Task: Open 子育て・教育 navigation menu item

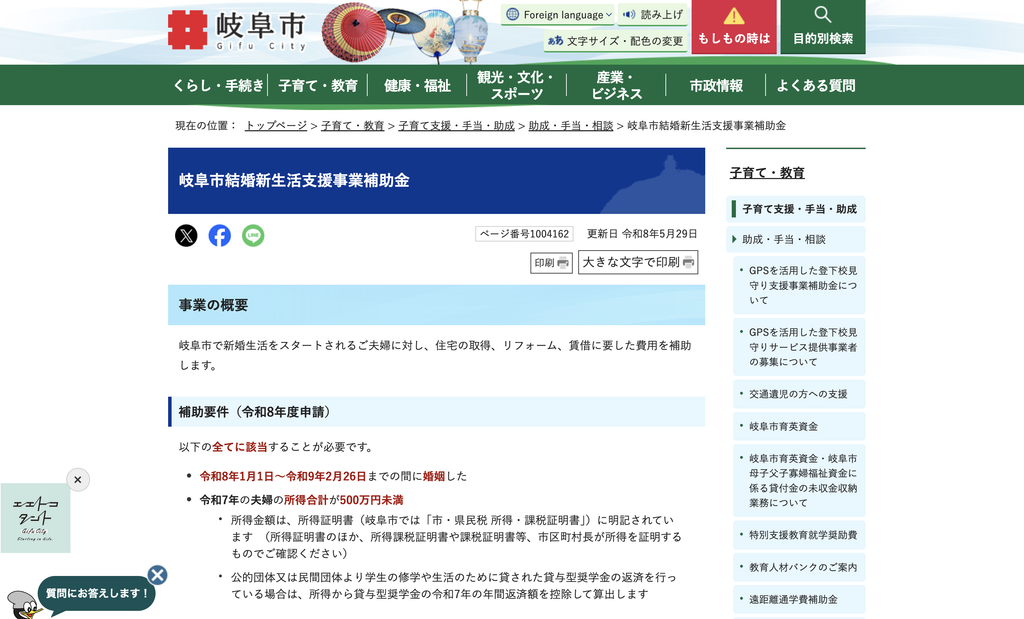Action: (318, 86)
